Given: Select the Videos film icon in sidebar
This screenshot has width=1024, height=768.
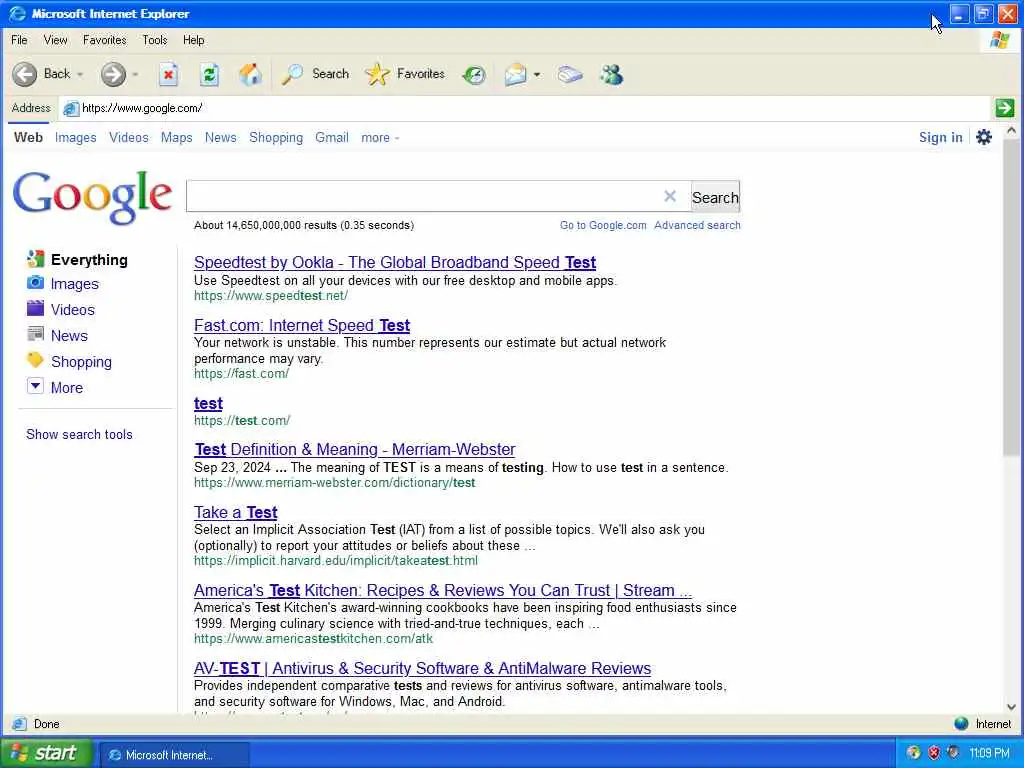Looking at the screenshot, I should click(35, 308).
